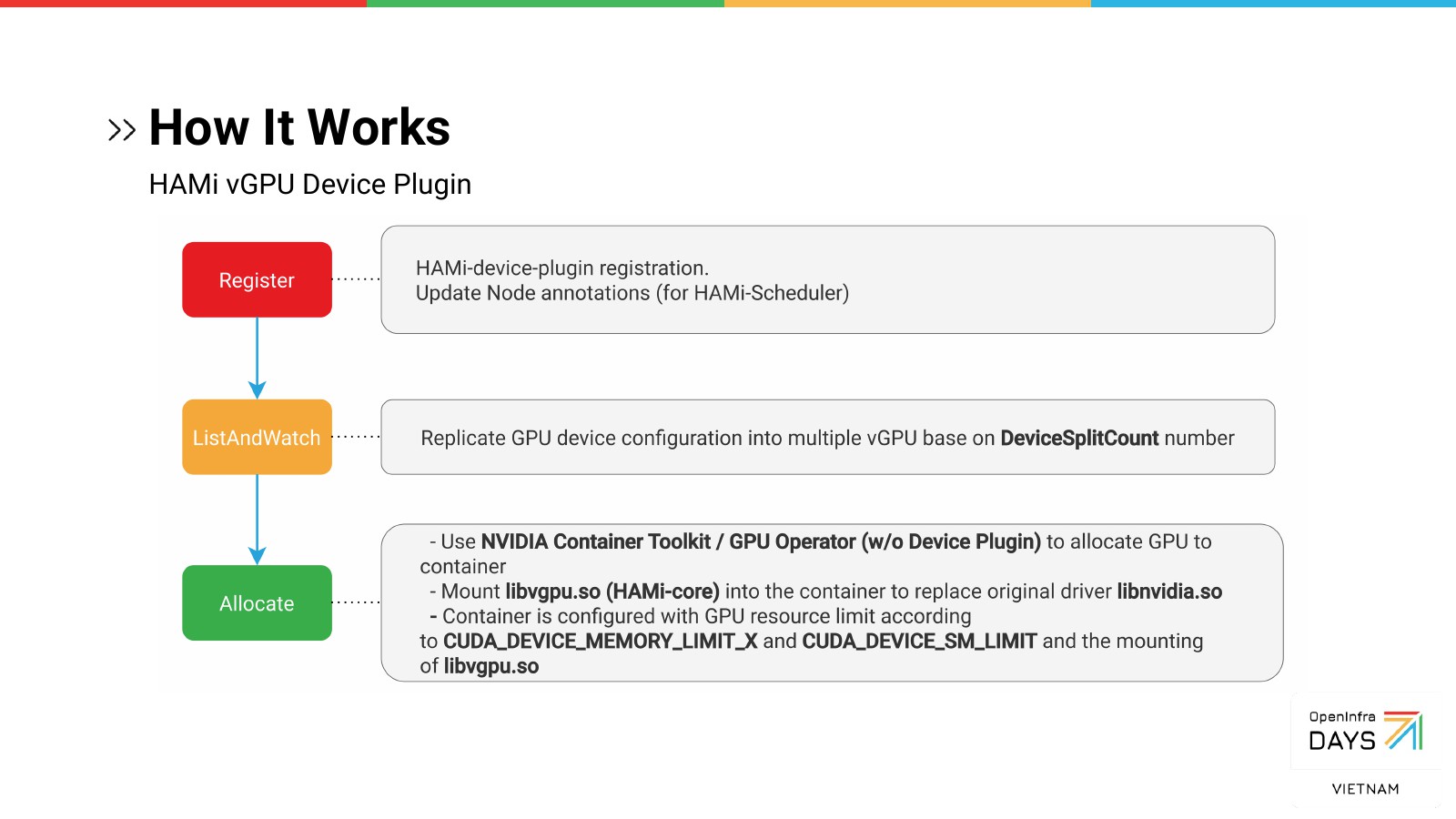Click 'Update Node annotations (for HAMi-Scheduler)' line
This screenshot has width=1456, height=819.
[632, 293]
